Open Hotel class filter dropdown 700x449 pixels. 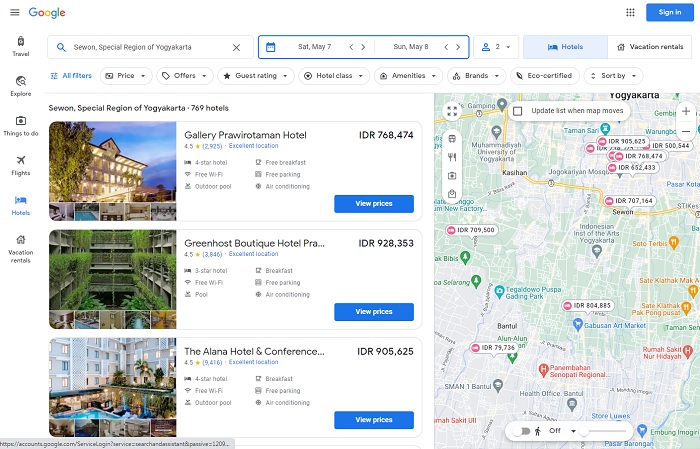tap(334, 76)
